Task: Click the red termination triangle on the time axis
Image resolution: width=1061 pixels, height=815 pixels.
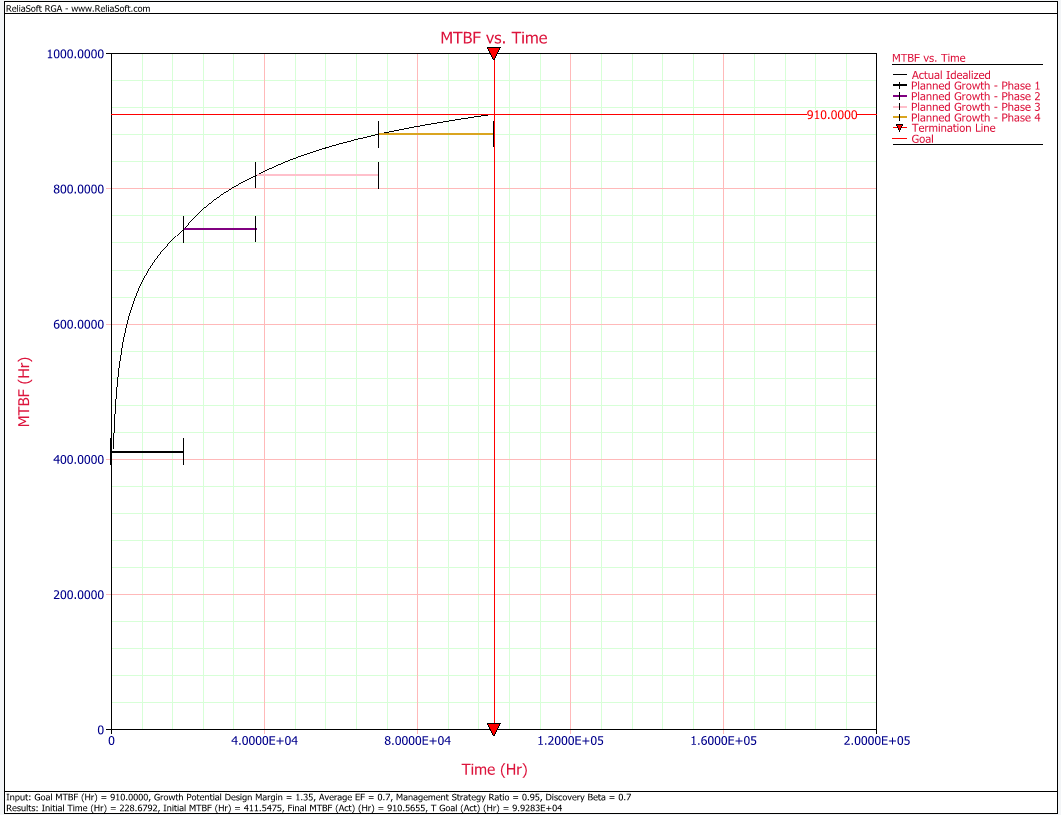Action: [493, 729]
